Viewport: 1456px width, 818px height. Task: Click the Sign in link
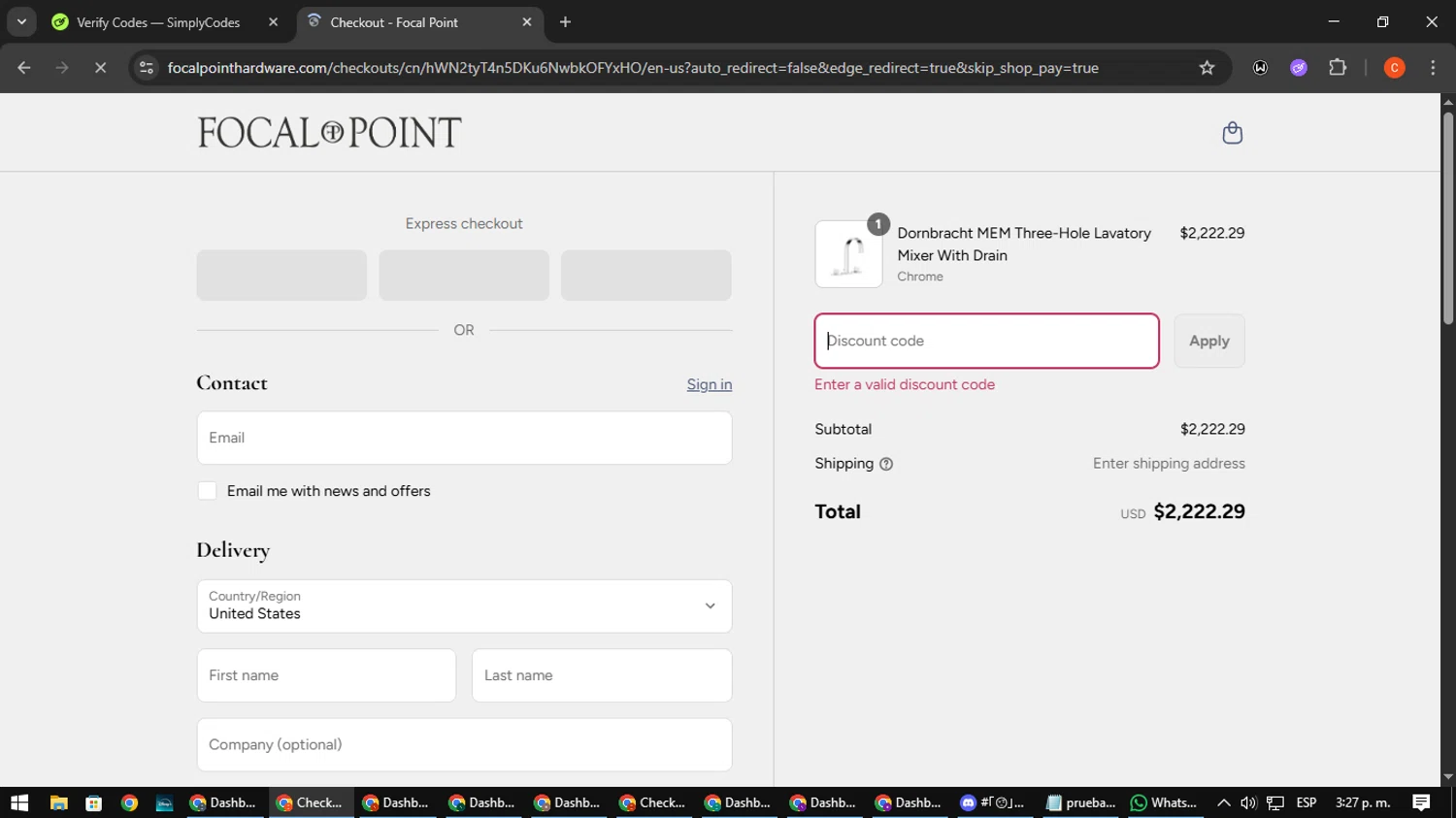(710, 384)
